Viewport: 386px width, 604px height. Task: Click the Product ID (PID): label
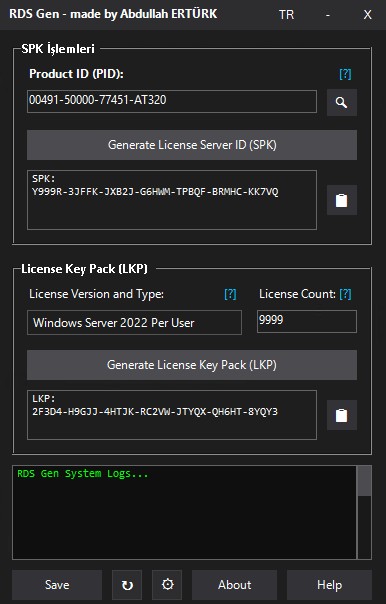pos(76,74)
